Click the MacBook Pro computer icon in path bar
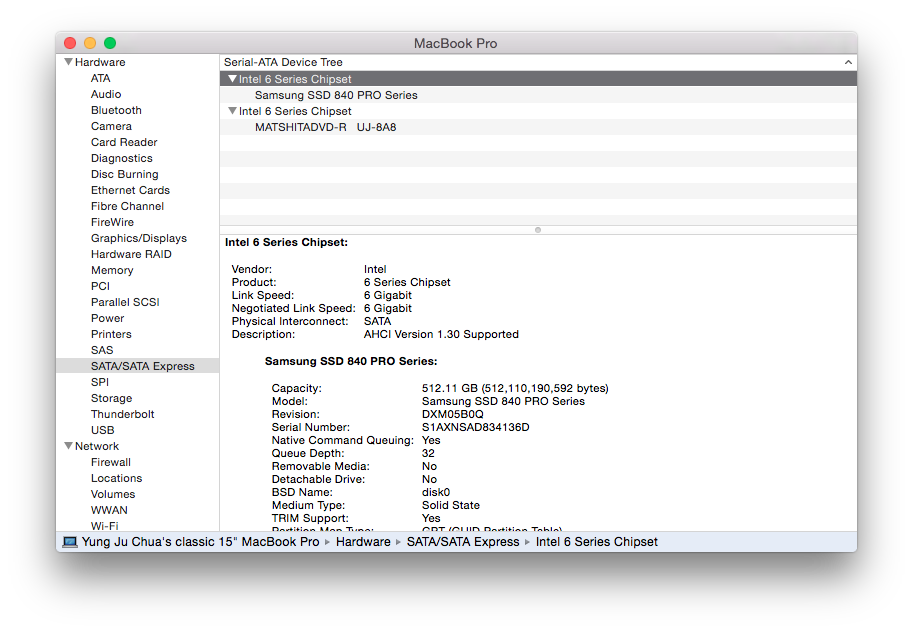This screenshot has height=632, width=913. point(70,542)
